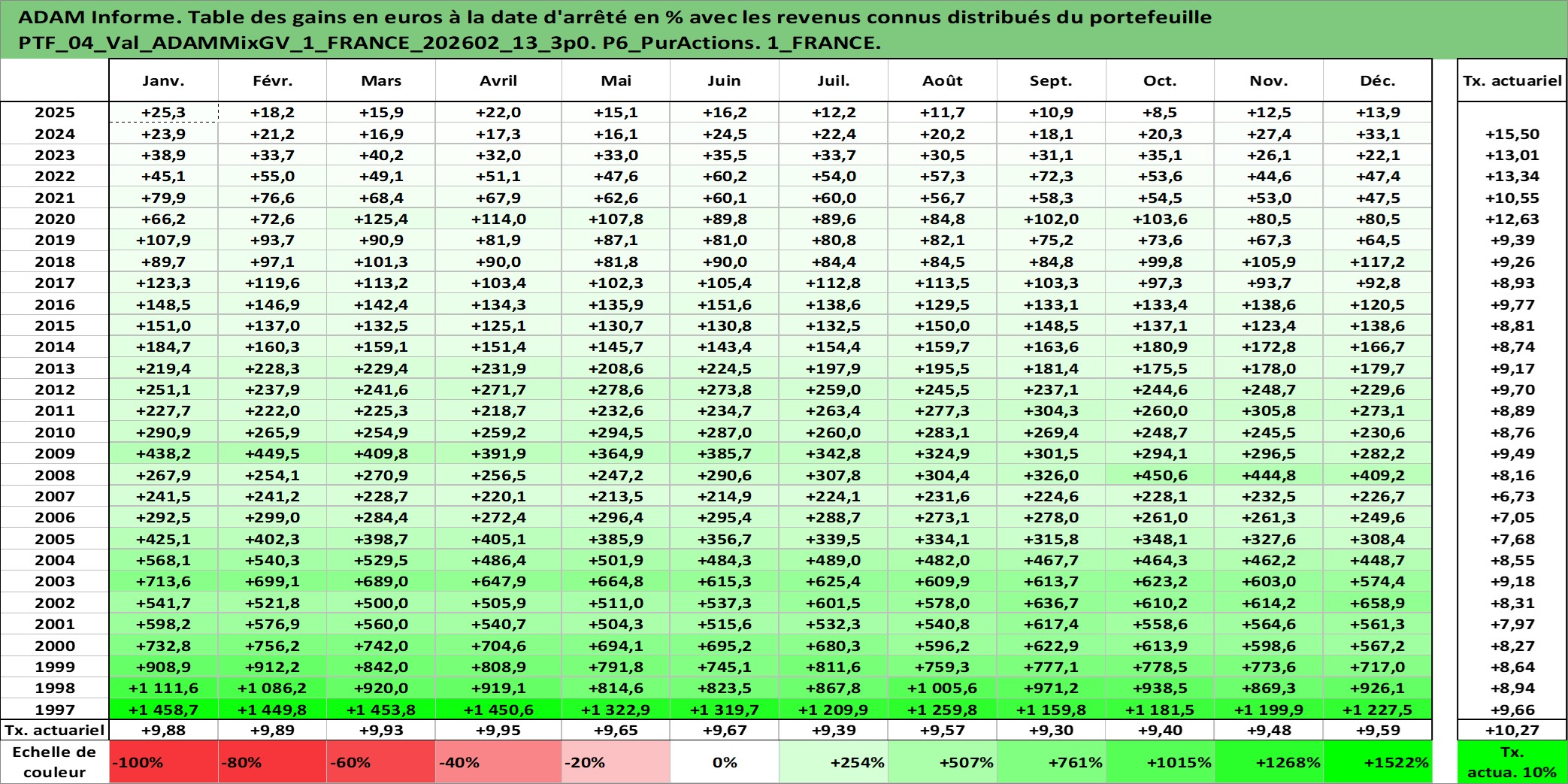Click the Nov. column header
The width and height of the screenshot is (1568, 784).
click(1269, 80)
